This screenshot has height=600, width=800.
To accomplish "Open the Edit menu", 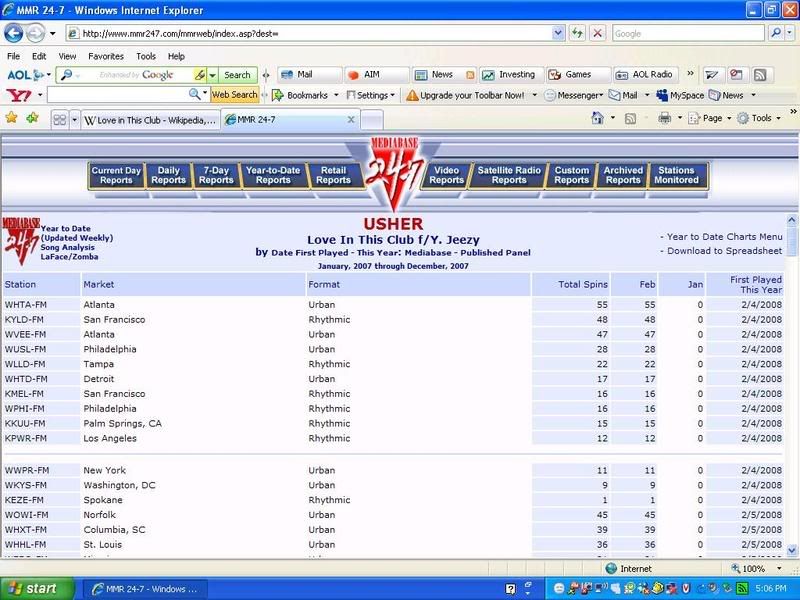I will click(x=39, y=56).
